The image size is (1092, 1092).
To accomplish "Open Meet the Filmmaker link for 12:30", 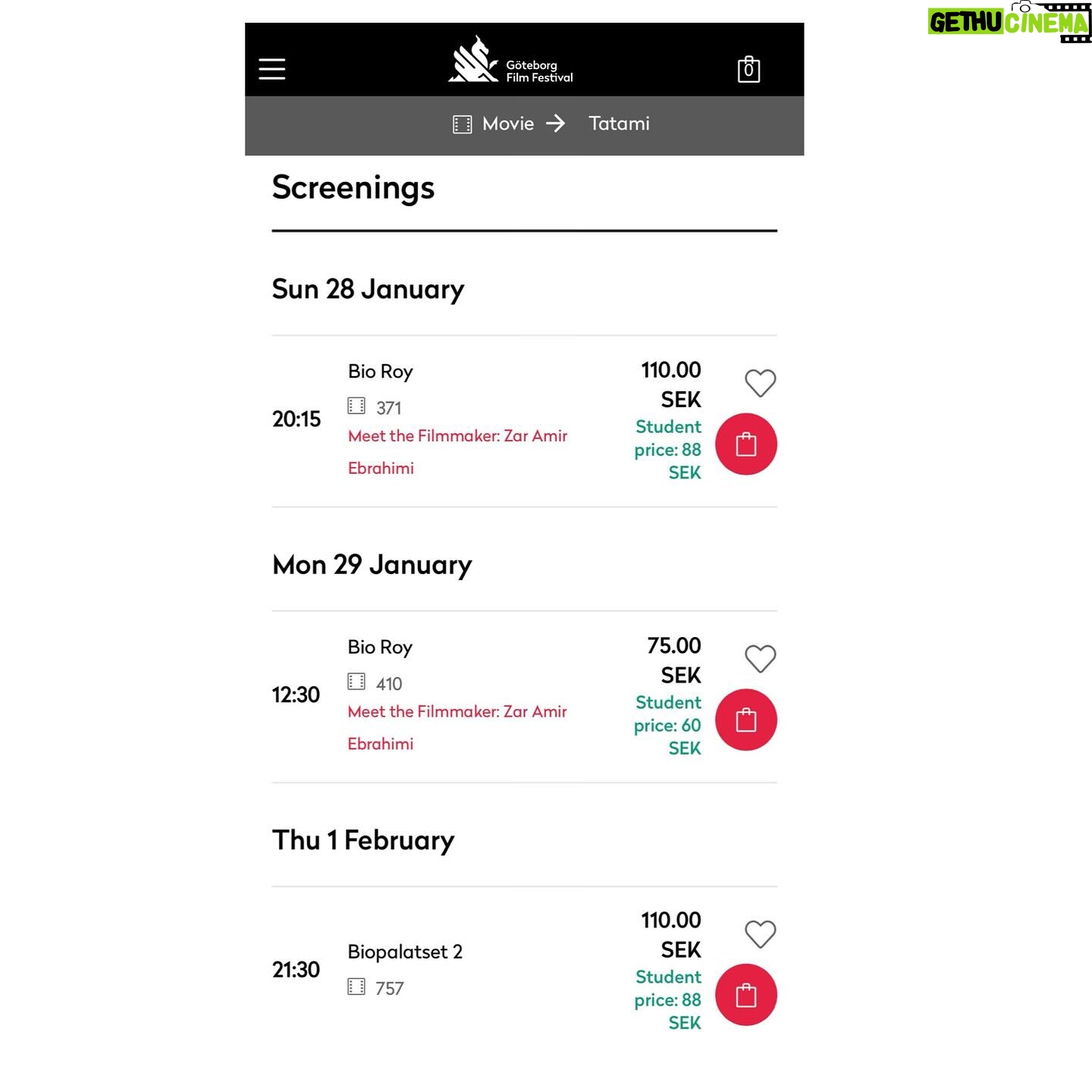I will click(x=457, y=727).
